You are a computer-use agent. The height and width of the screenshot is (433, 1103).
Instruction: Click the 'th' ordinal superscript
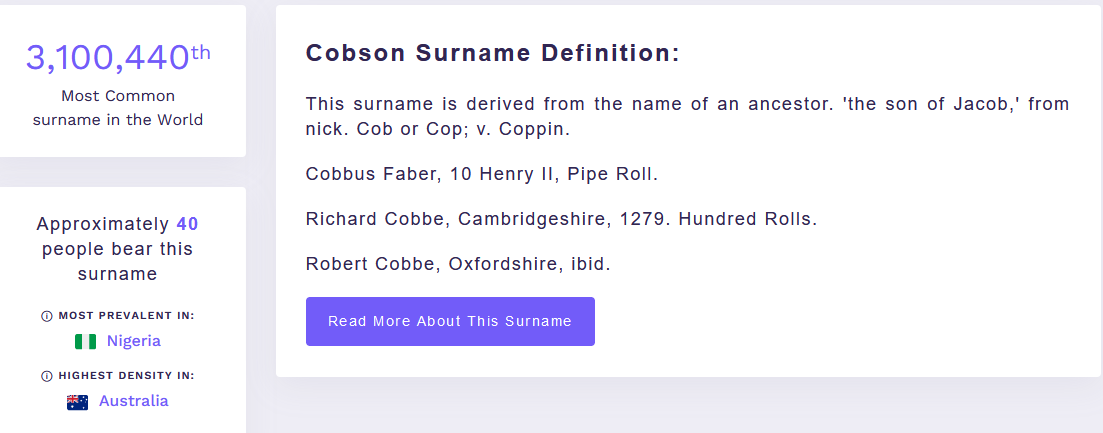click(x=201, y=52)
